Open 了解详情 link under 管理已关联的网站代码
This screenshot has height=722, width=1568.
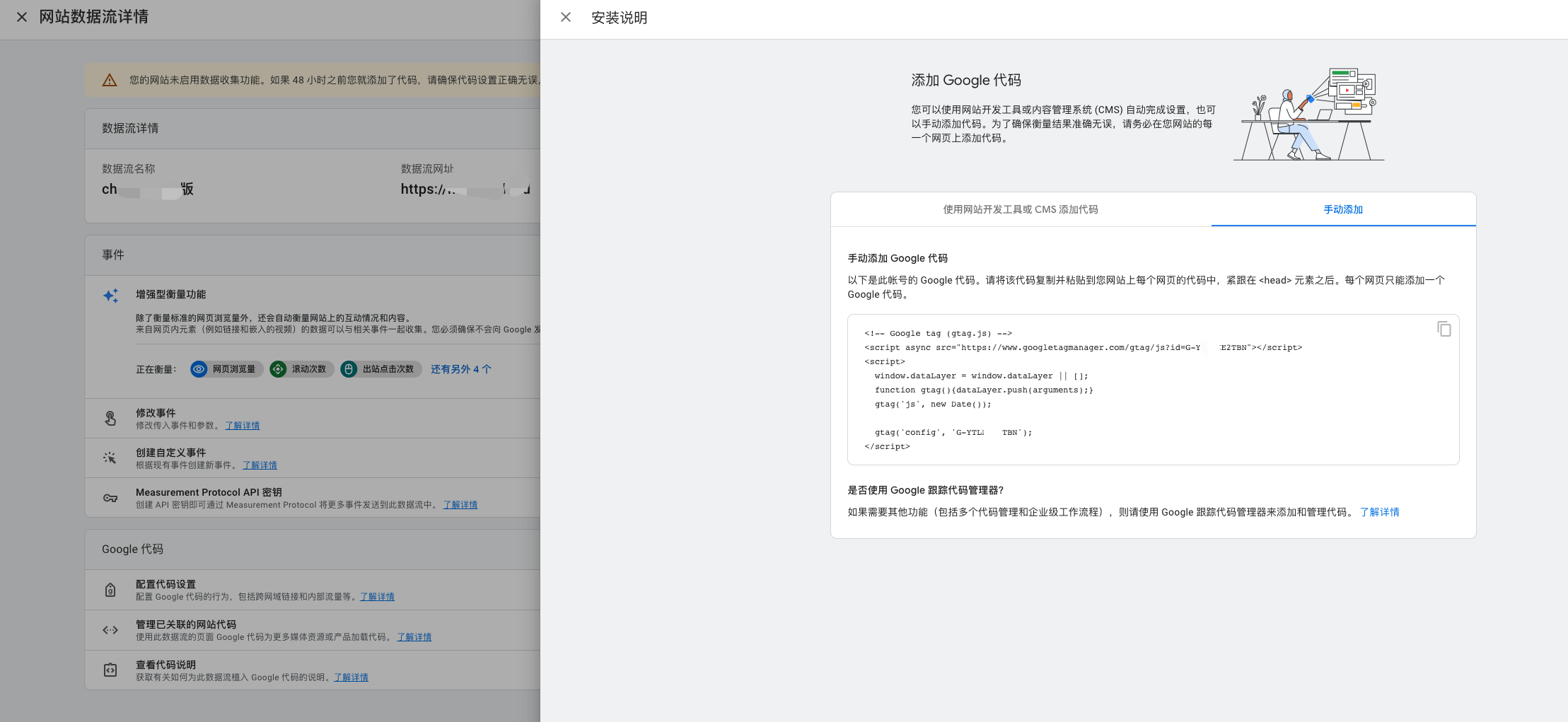(414, 637)
